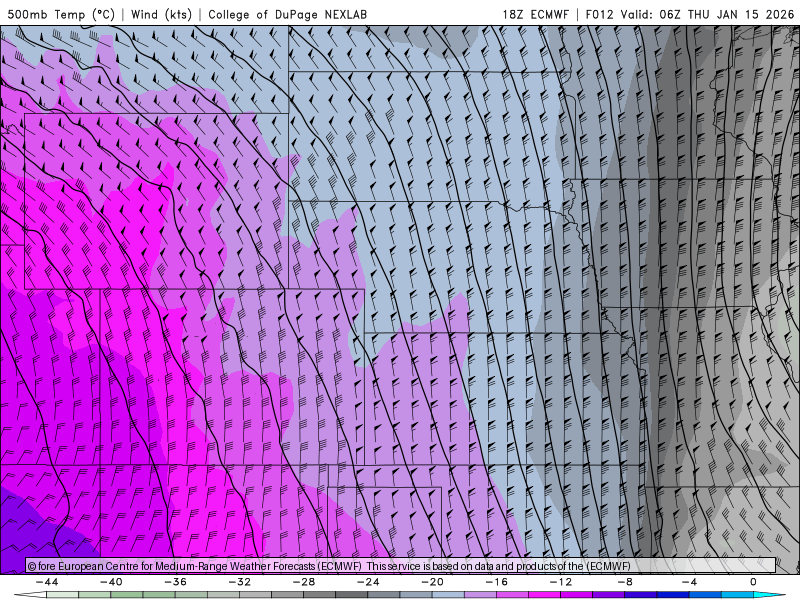The image size is (800, 600).
Task: Click the "Wind (kts)" header label
Action: point(161,14)
